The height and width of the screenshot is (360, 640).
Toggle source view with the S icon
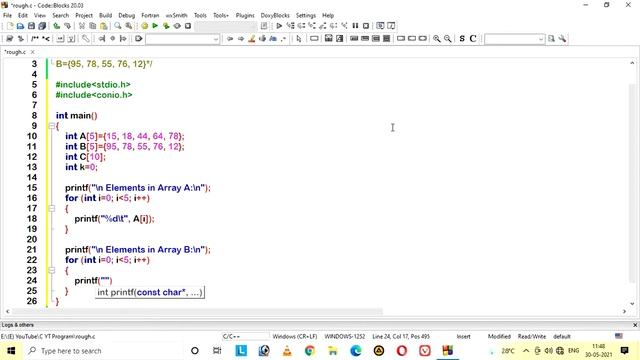click(x=462, y=38)
